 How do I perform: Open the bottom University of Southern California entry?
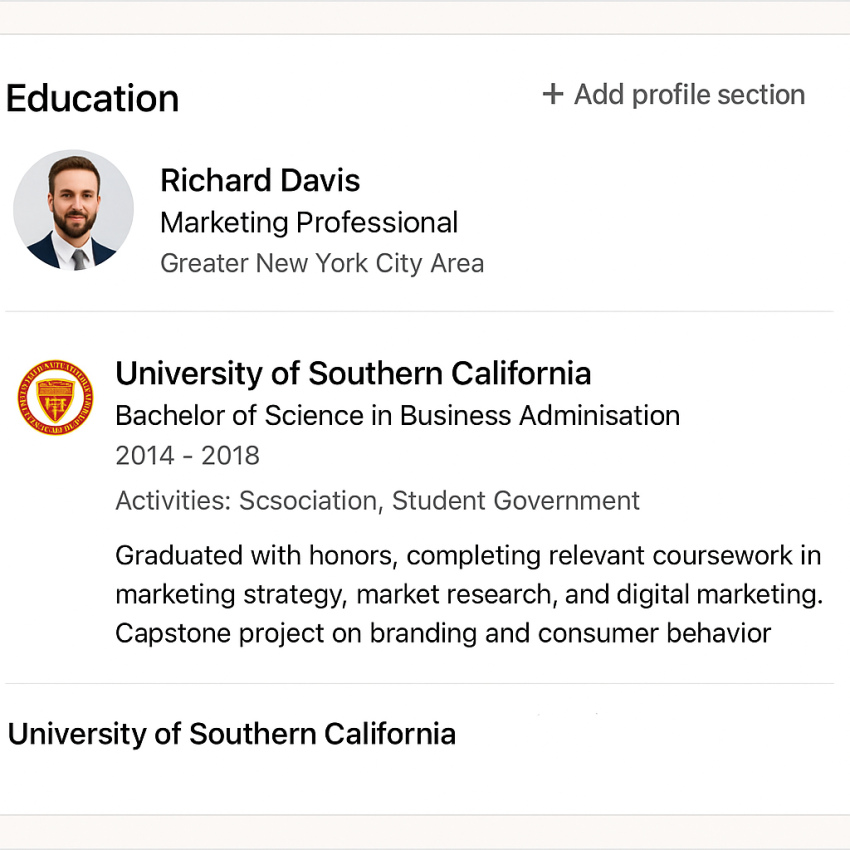(232, 734)
